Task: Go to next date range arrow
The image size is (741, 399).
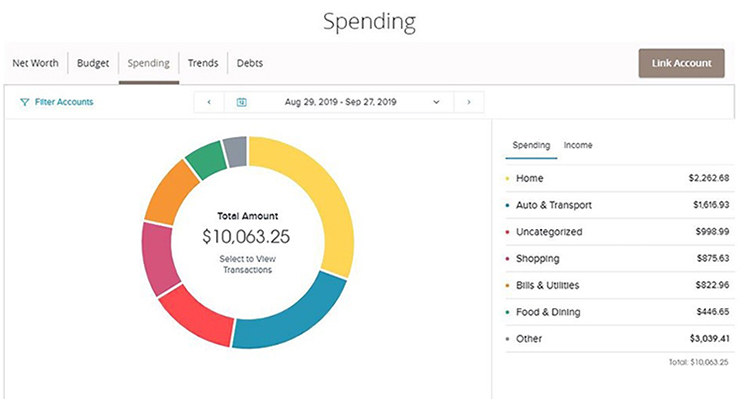Action: 469,102
